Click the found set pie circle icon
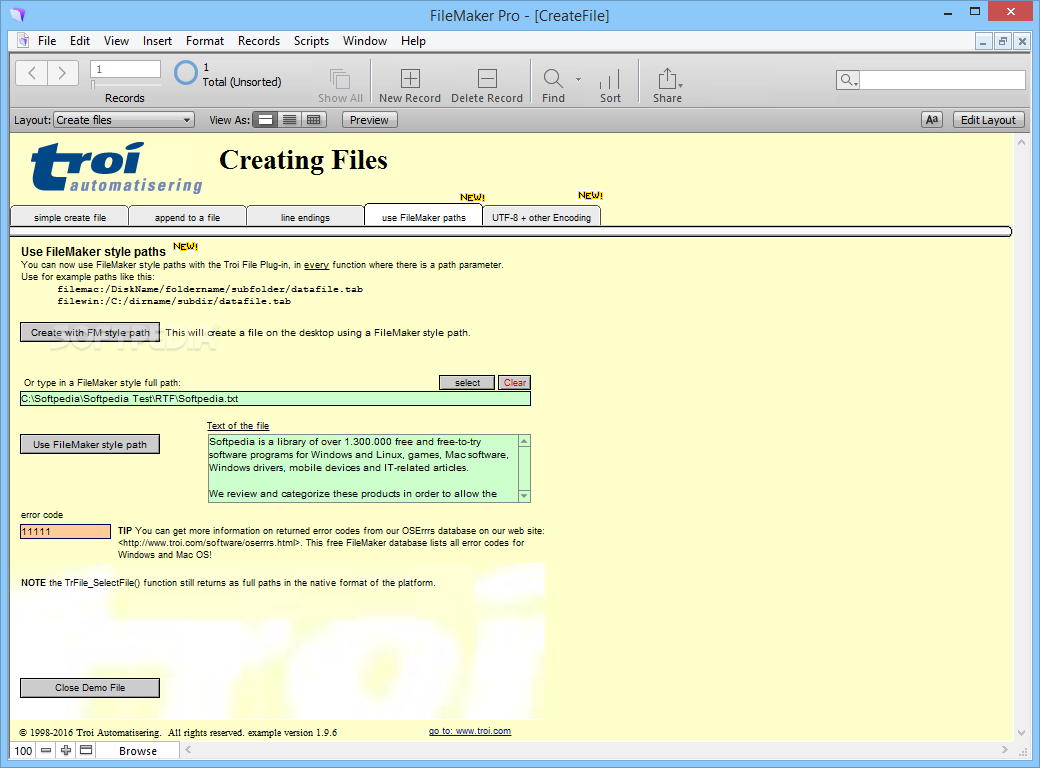This screenshot has width=1040, height=768. (186, 73)
